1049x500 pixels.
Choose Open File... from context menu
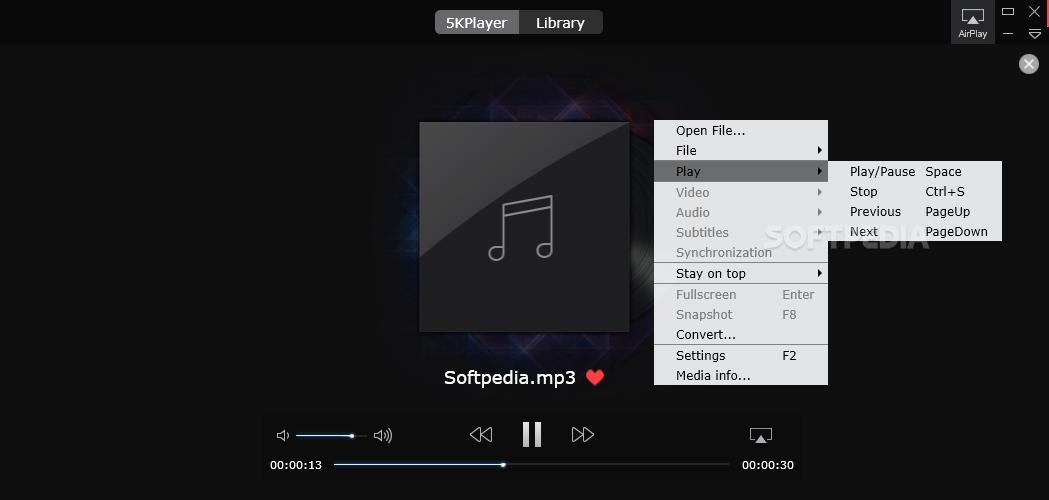pyautogui.click(x=741, y=131)
